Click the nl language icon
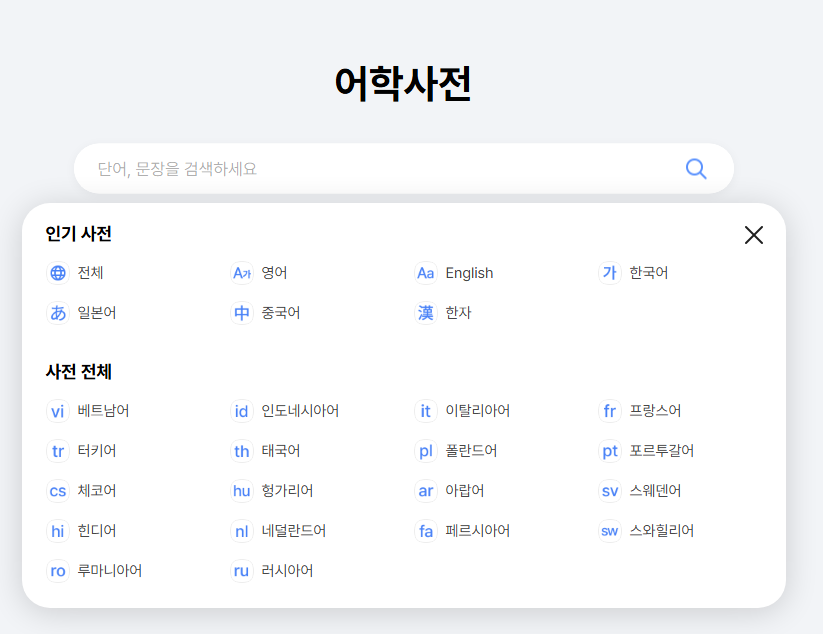The width and height of the screenshot is (823, 634). click(242, 531)
